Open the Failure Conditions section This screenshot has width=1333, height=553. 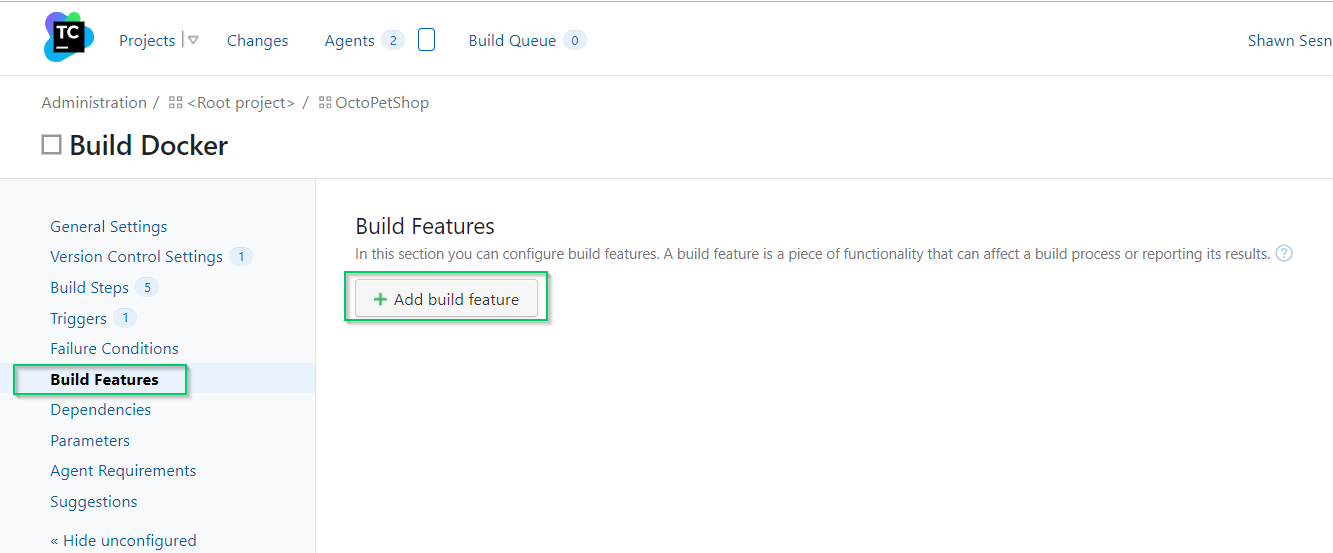(x=114, y=348)
